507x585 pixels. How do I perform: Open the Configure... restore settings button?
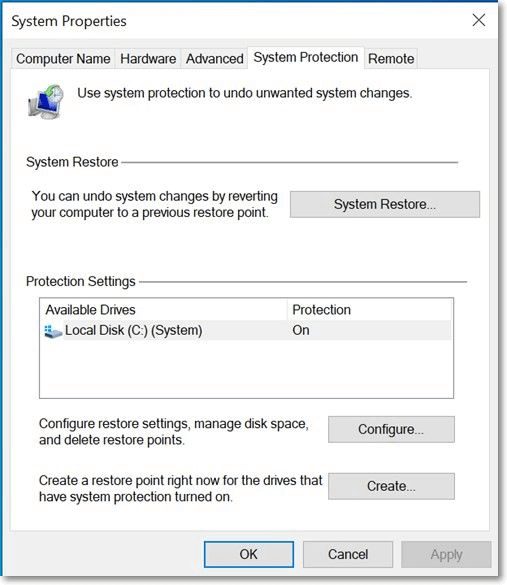click(x=391, y=429)
